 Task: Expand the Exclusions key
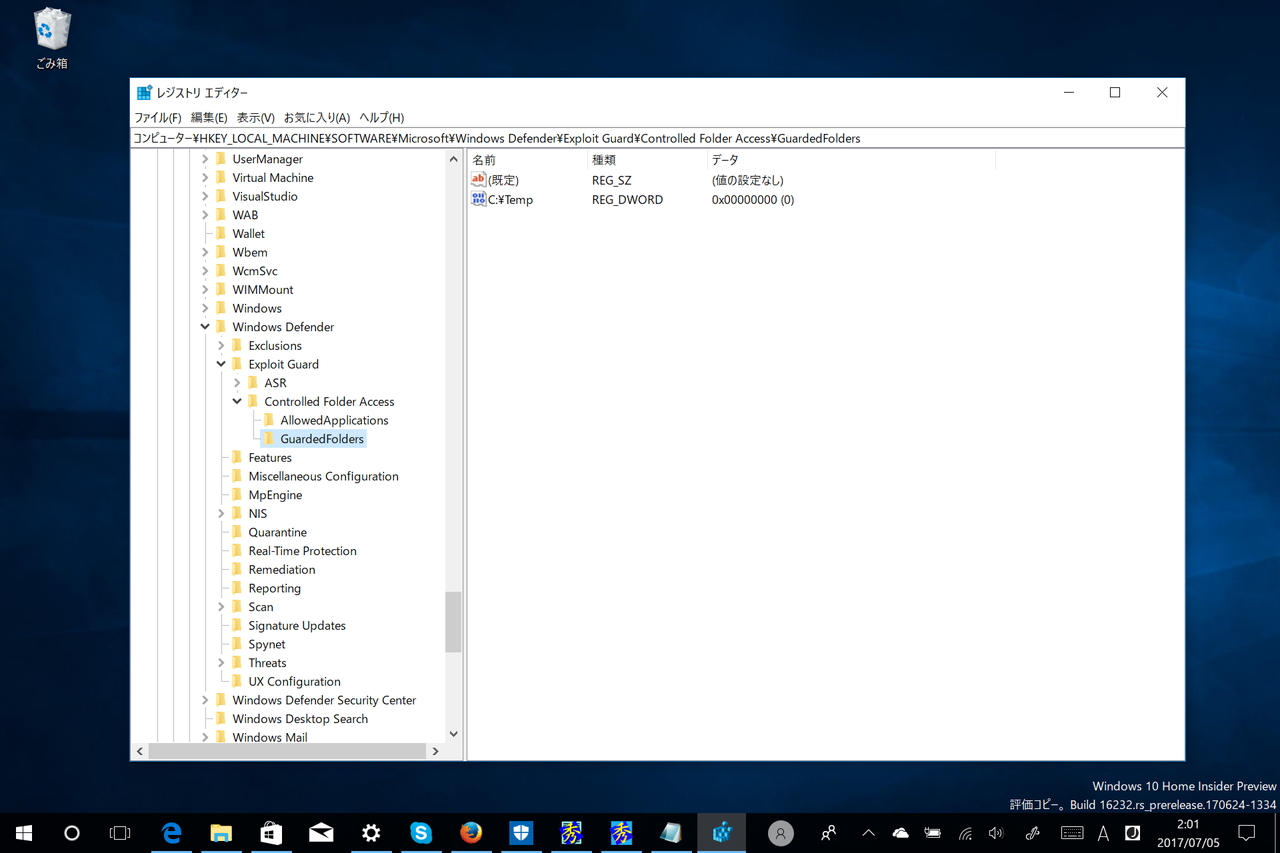coord(221,345)
